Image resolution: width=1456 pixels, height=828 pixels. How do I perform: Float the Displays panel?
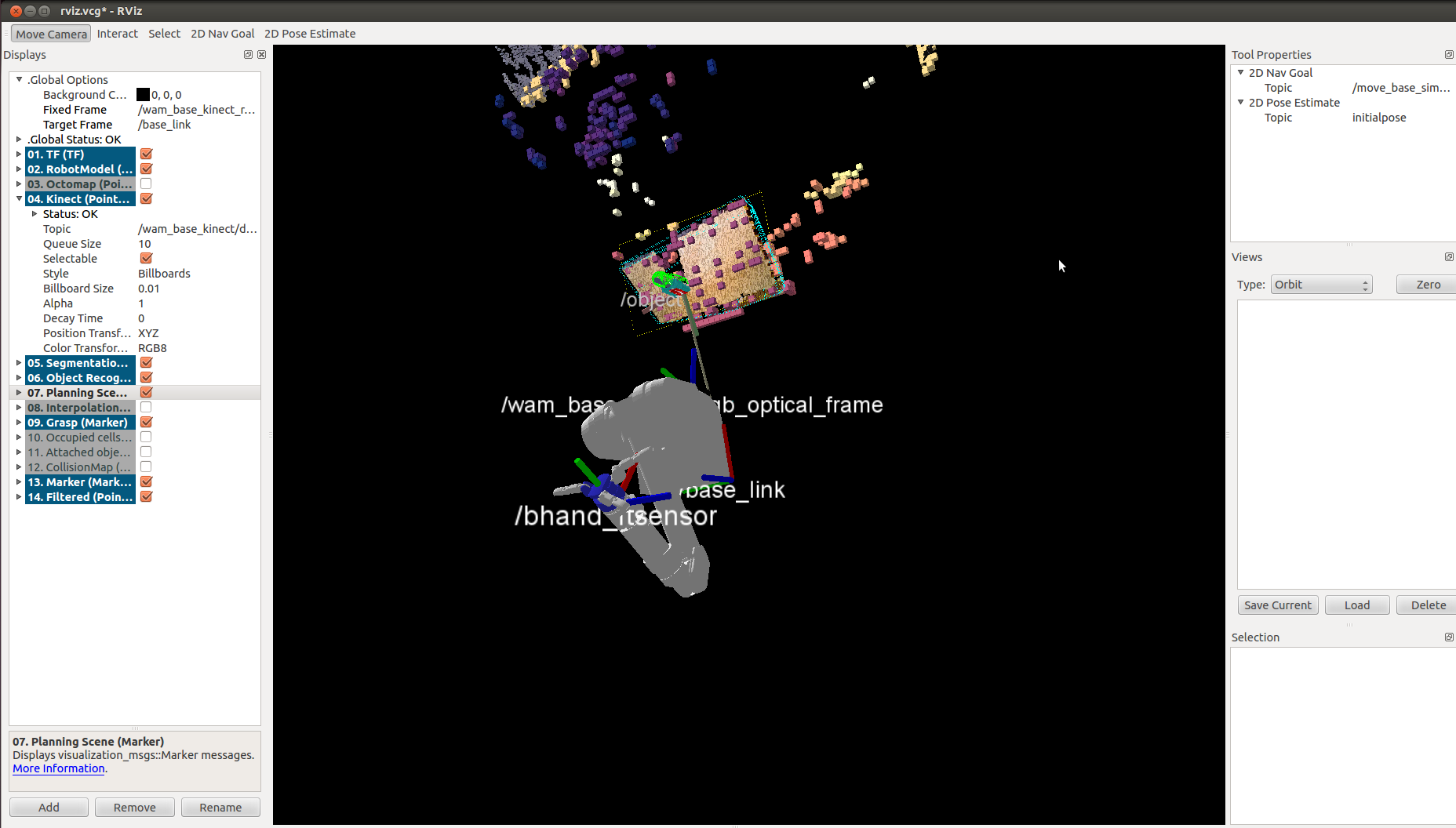tap(248, 55)
